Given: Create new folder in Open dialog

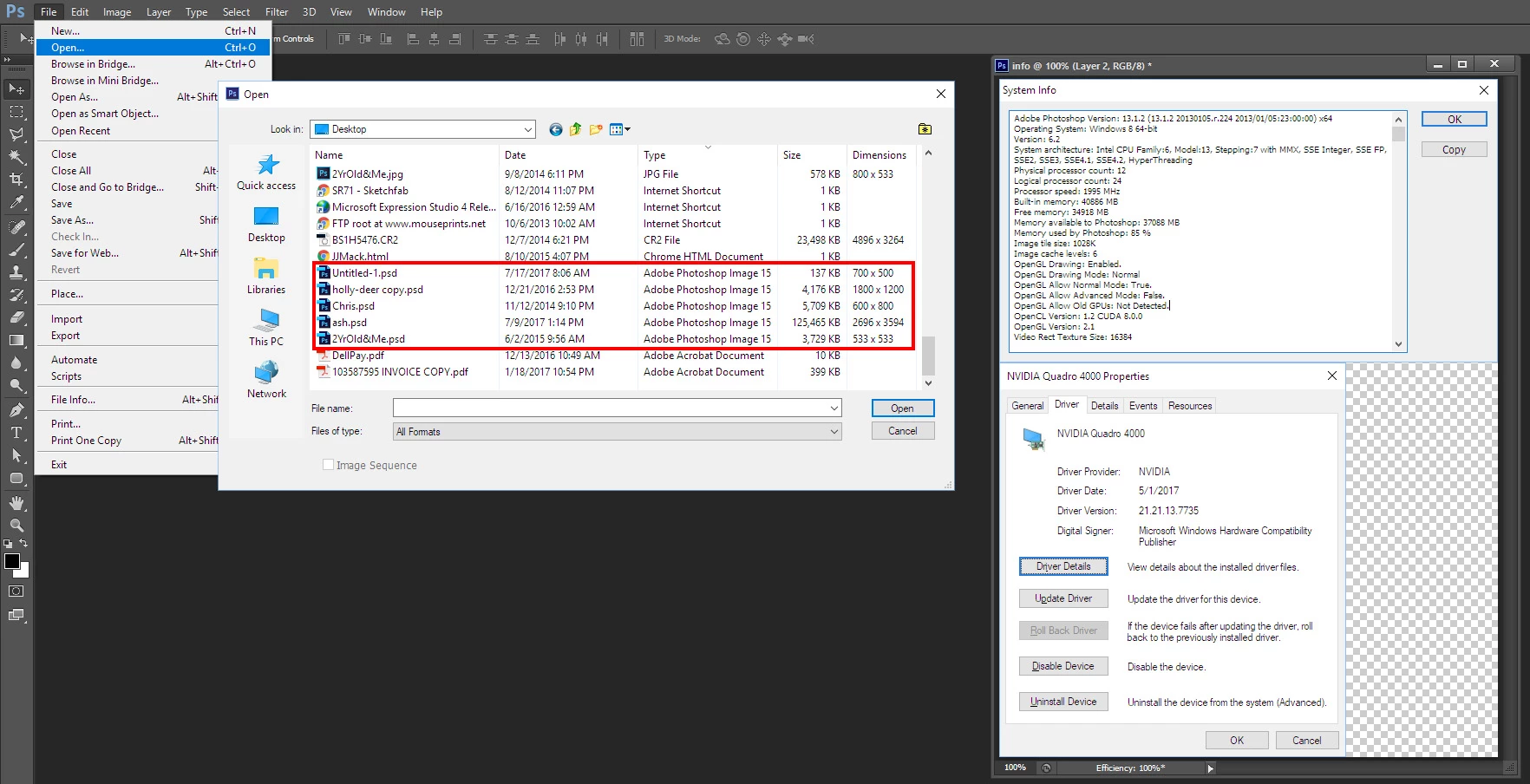Looking at the screenshot, I should coord(596,129).
